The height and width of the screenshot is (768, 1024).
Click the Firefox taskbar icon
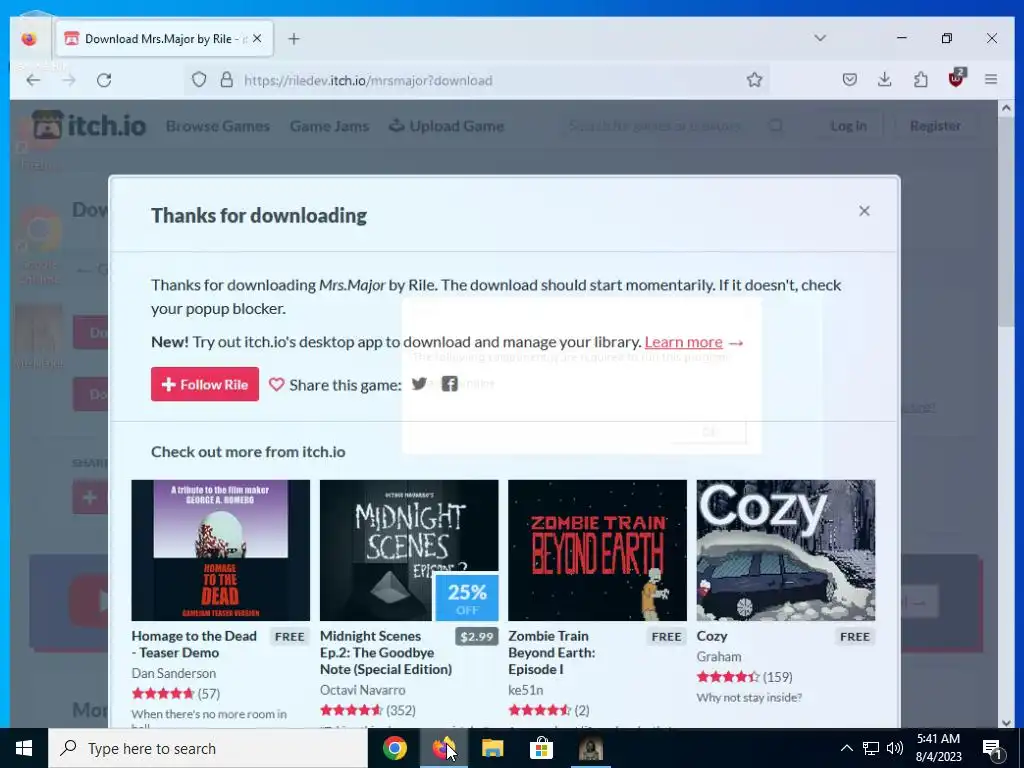[443, 748]
